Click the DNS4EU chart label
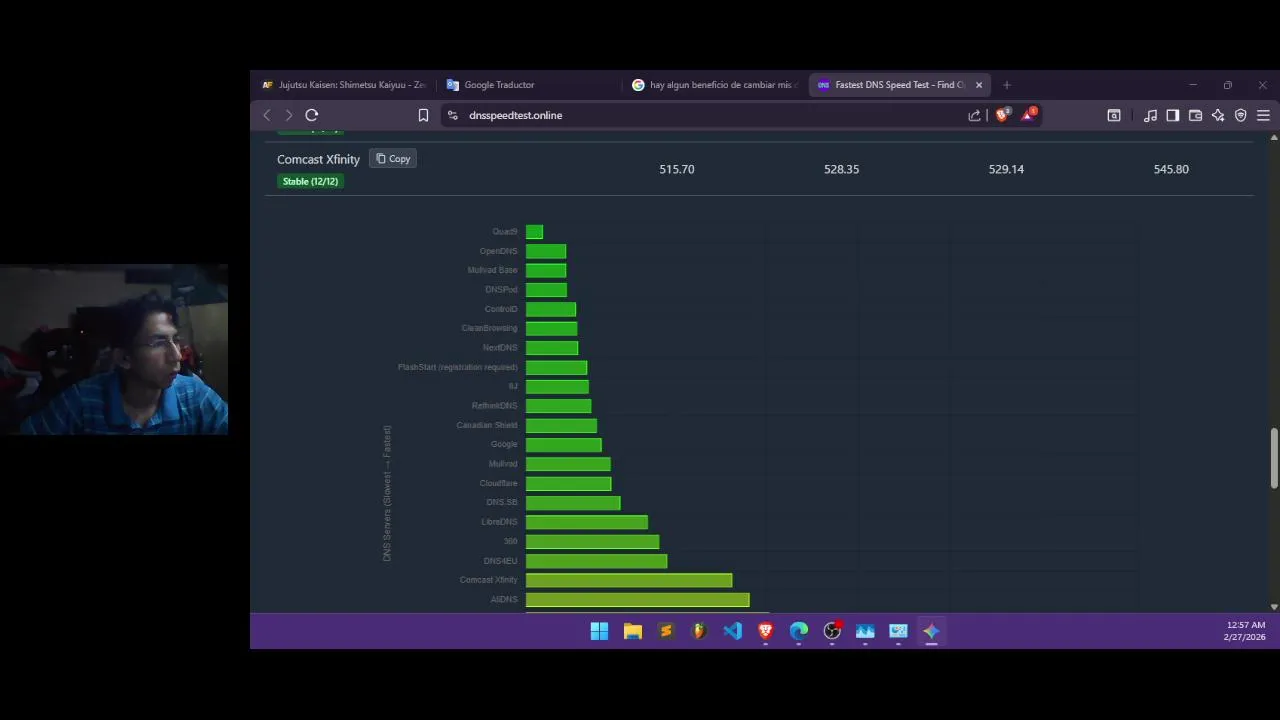The width and height of the screenshot is (1280, 720). click(x=501, y=561)
